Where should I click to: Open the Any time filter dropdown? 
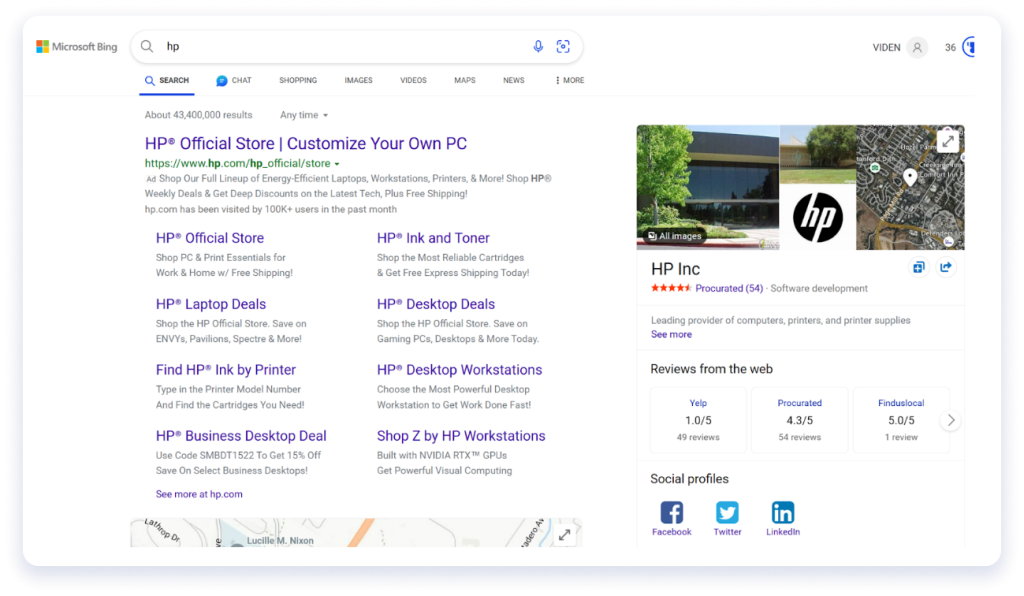click(304, 114)
